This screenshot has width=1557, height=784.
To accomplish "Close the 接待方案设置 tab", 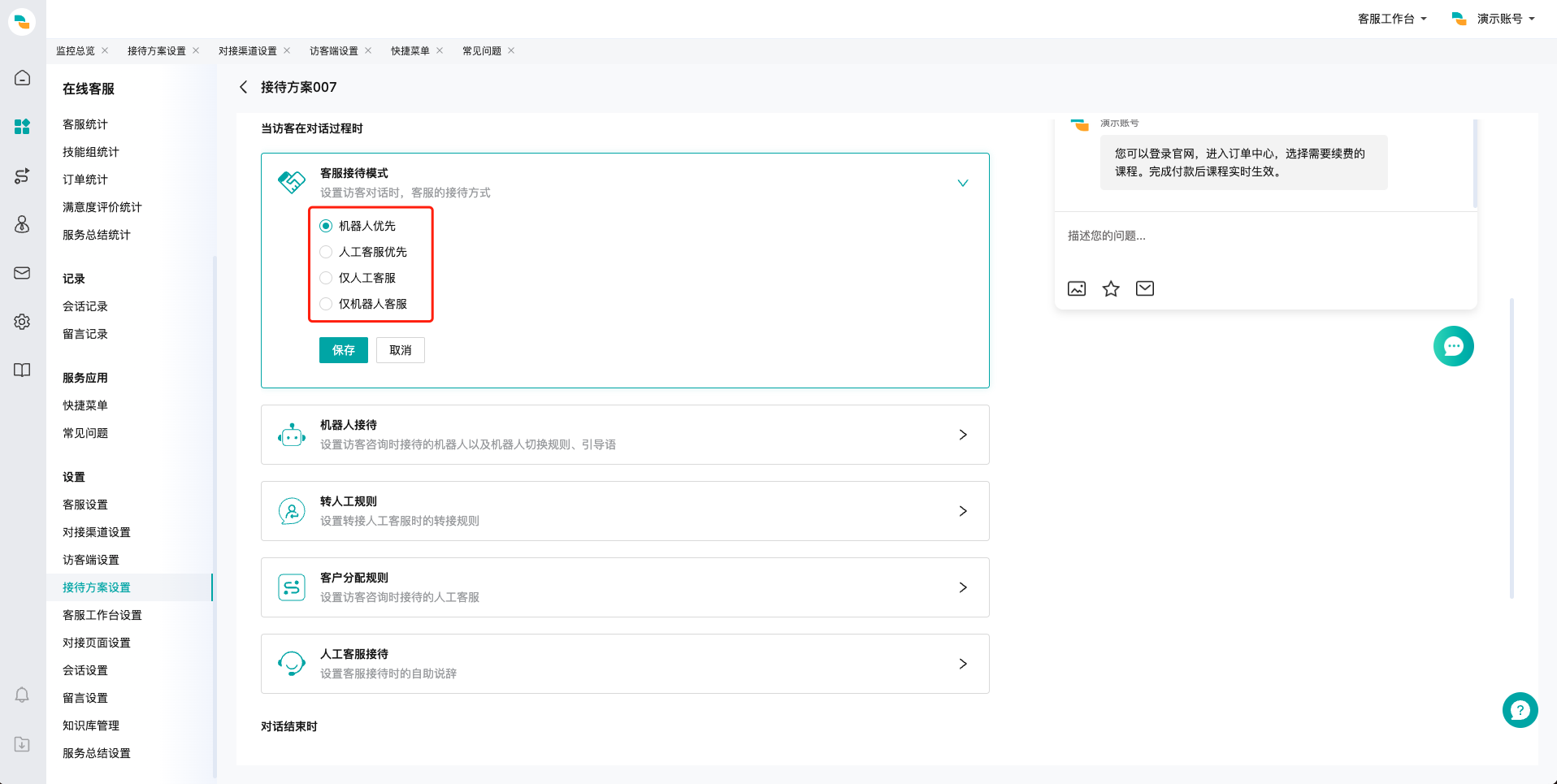I will point(196,50).
